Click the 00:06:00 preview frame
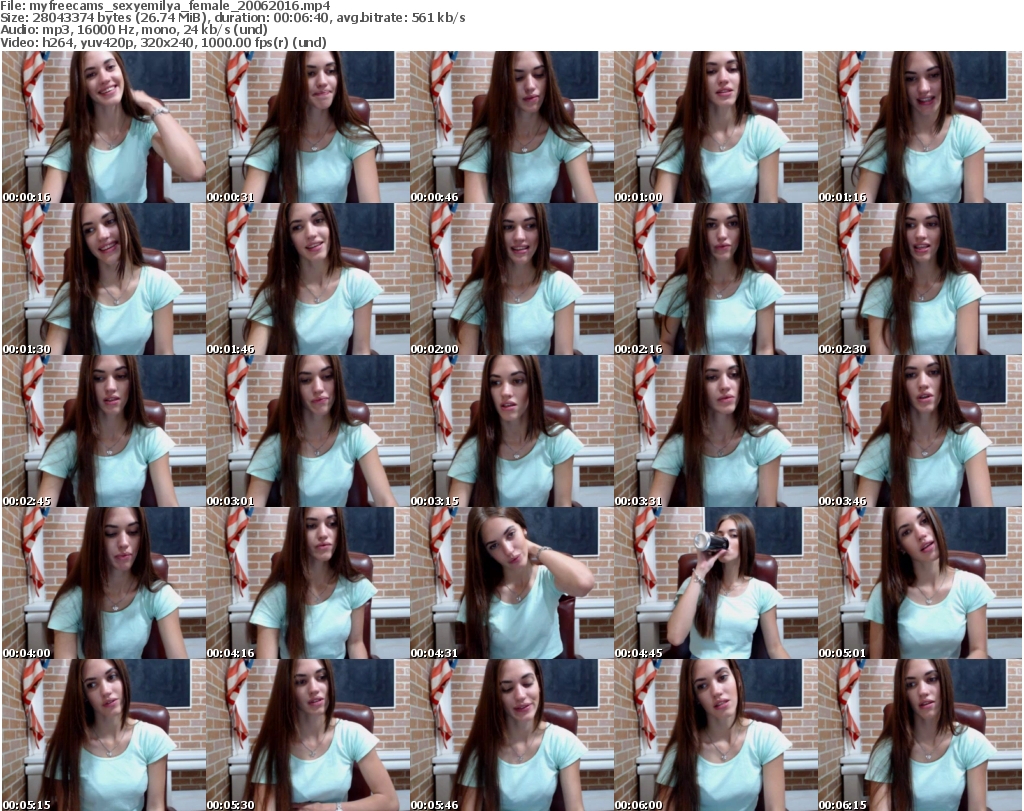This screenshot has height=811, width=1024. click(x=716, y=735)
